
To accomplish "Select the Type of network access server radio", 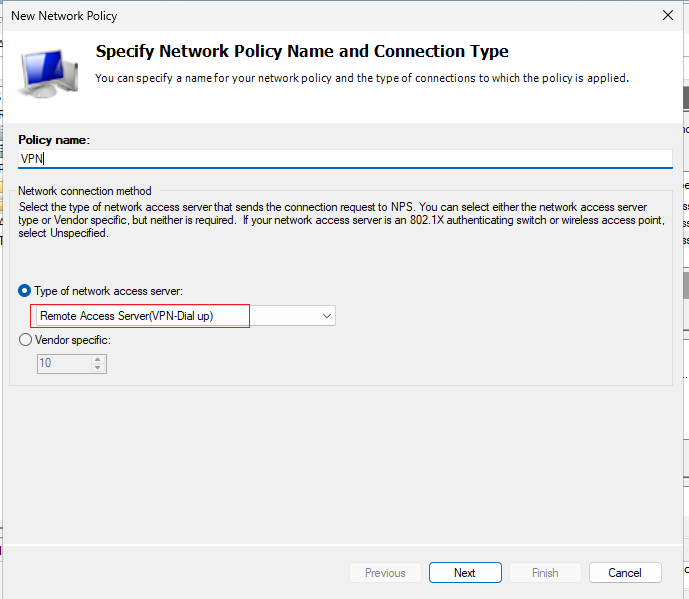I will [x=25, y=290].
